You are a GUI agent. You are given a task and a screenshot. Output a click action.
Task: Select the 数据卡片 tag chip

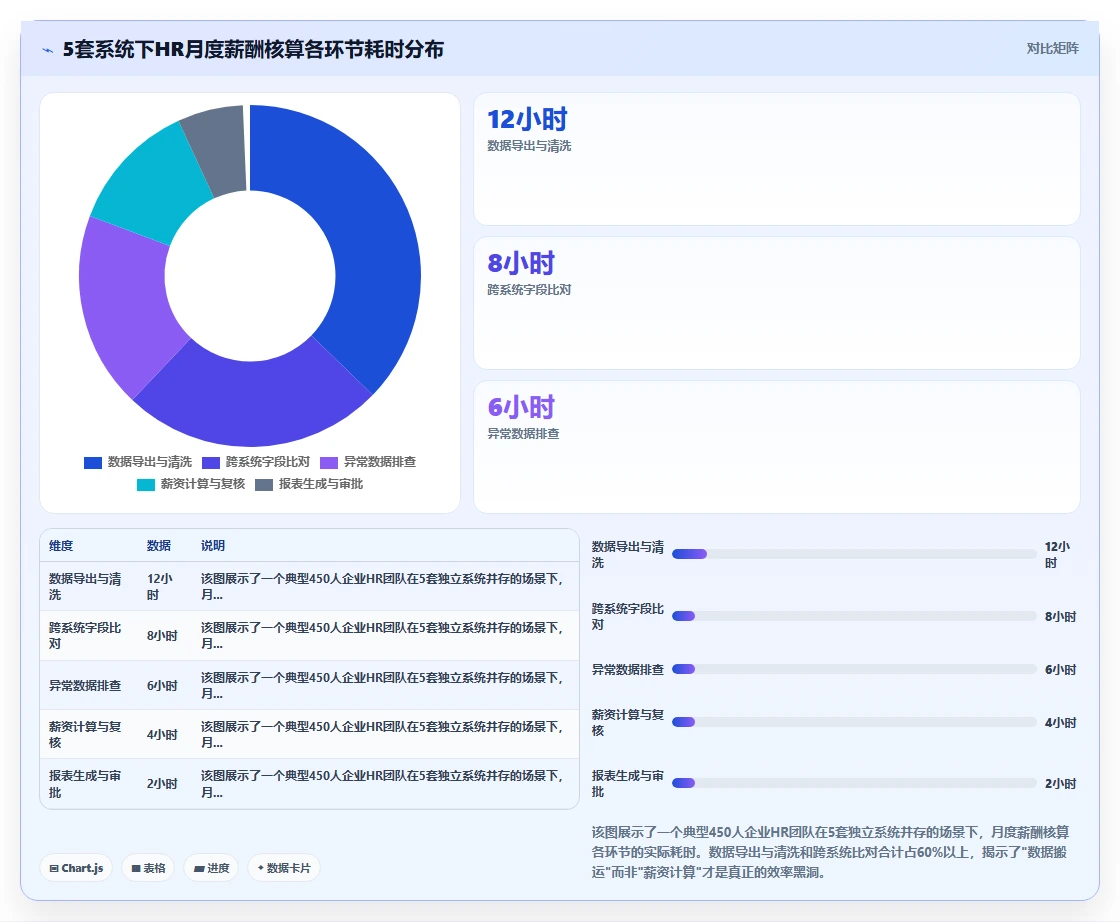coord(284,868)
